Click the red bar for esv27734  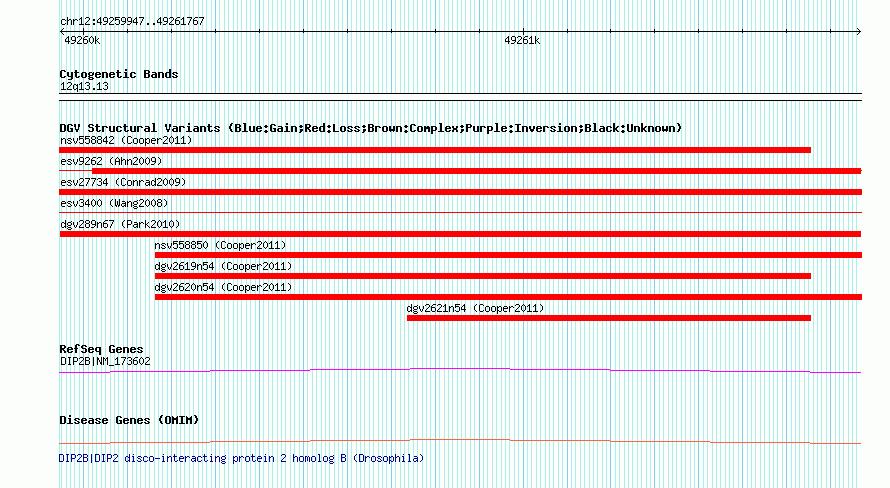tap(460, 192)
